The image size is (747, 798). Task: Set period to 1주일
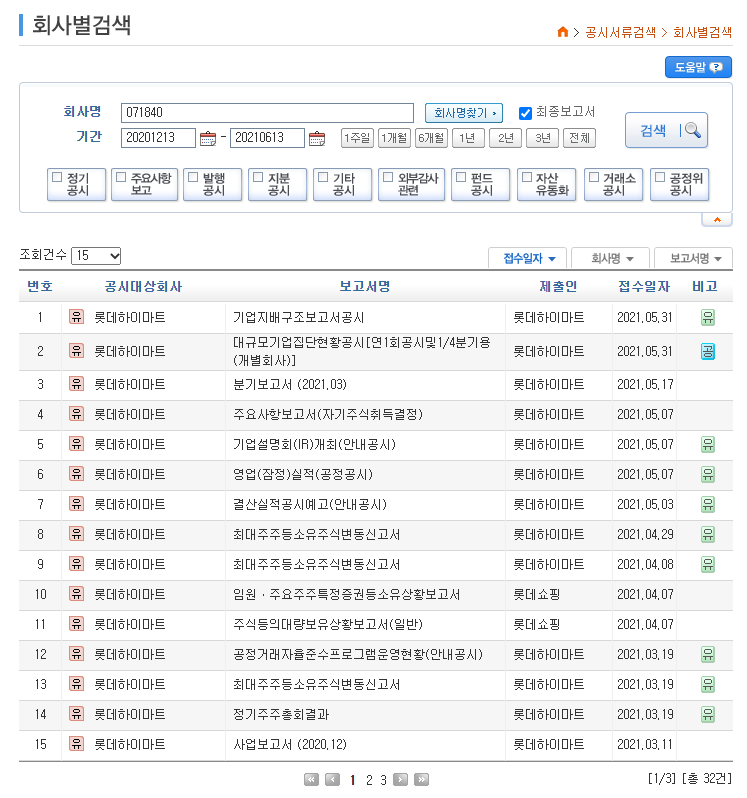click(x=357, y=138)
